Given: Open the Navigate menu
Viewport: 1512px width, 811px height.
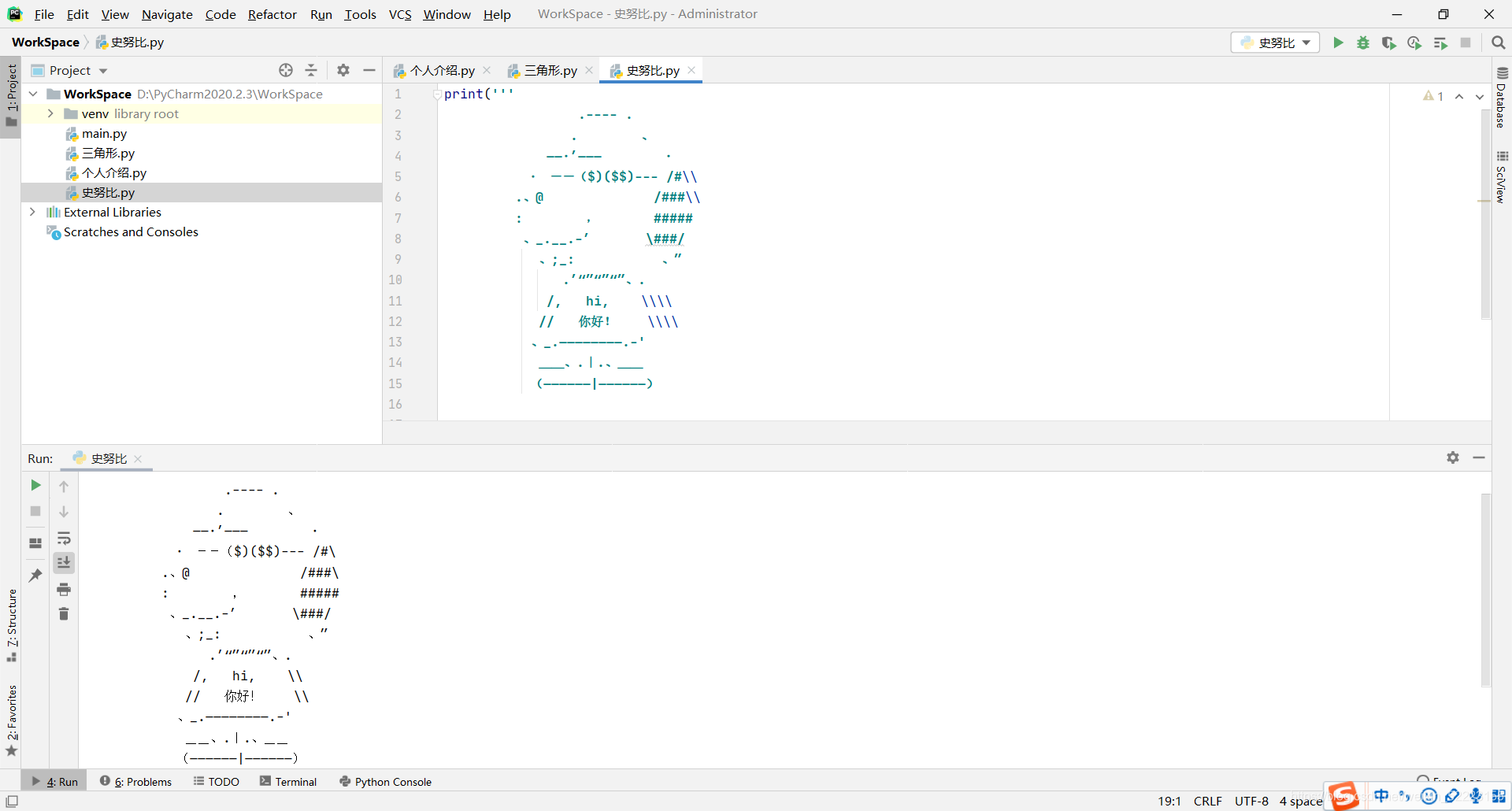Looking at the screenshot, I should pos(167,14).
